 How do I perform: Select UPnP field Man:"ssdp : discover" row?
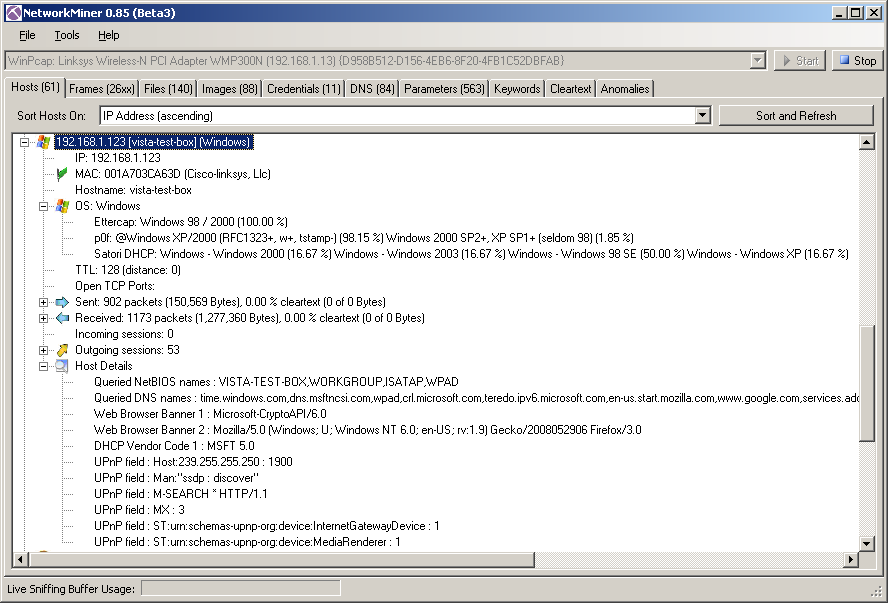[x=176, y=478]
